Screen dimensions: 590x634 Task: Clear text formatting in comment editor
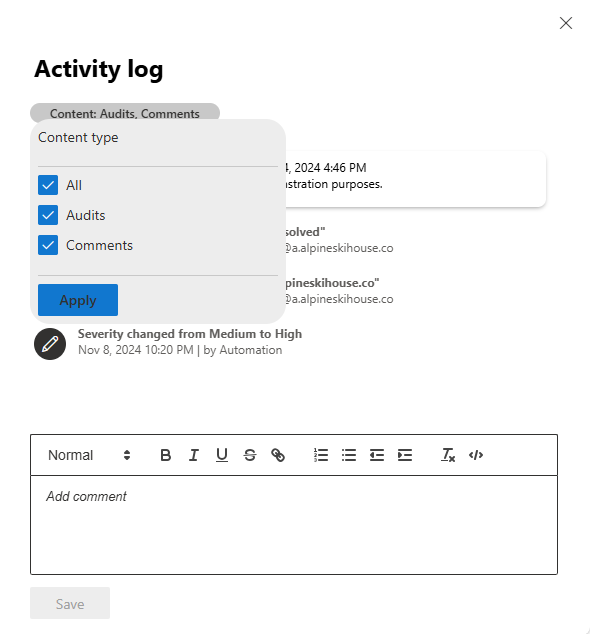click(x=448, y=455)
